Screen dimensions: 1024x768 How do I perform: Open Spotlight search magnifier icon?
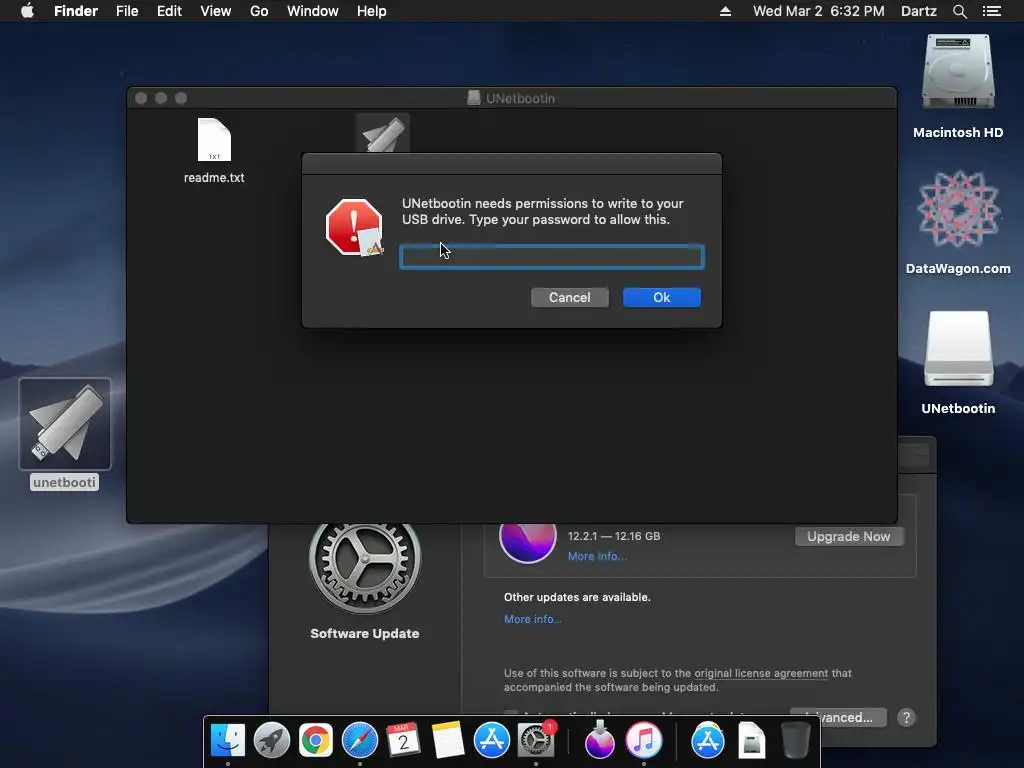pyautogui.click(x=959, y=11)
